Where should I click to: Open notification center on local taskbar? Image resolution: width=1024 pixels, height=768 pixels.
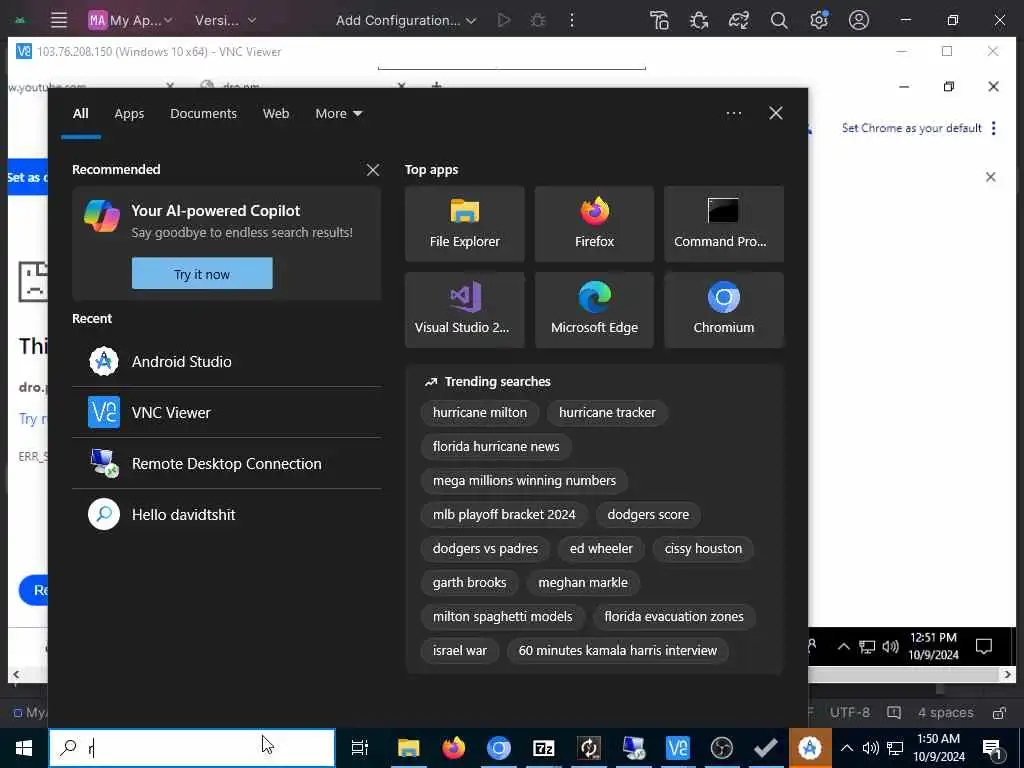tap(993, 748)
